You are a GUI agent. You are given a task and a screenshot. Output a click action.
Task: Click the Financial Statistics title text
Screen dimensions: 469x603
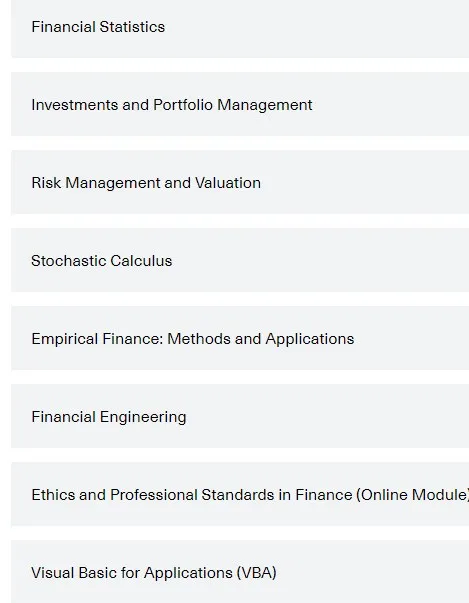pyautogui.click(x=98, y=27)
